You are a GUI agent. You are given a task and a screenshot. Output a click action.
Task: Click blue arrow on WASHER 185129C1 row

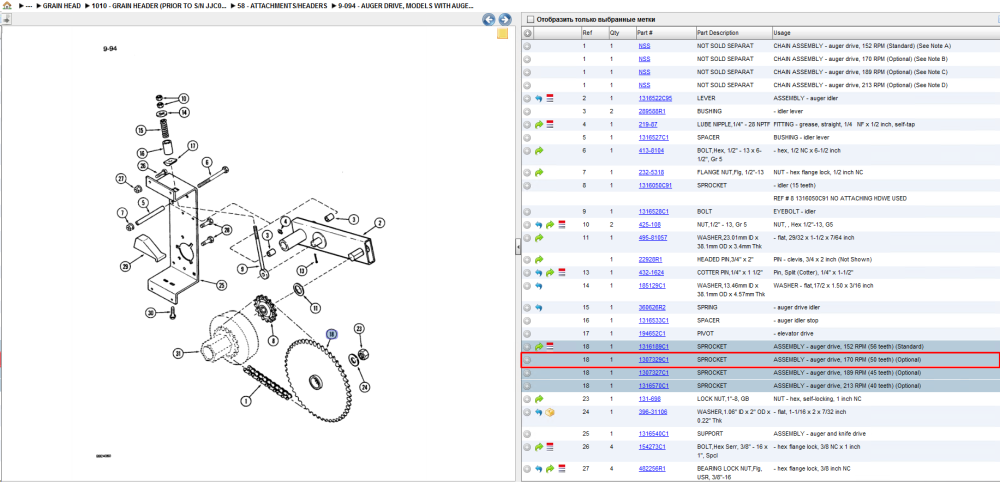click(x=539, y=286)
